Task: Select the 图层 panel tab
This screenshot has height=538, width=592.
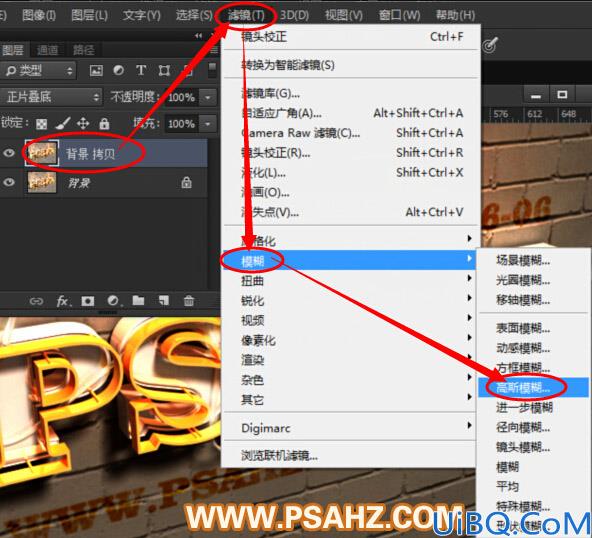Action: click(x=12, y=49)
